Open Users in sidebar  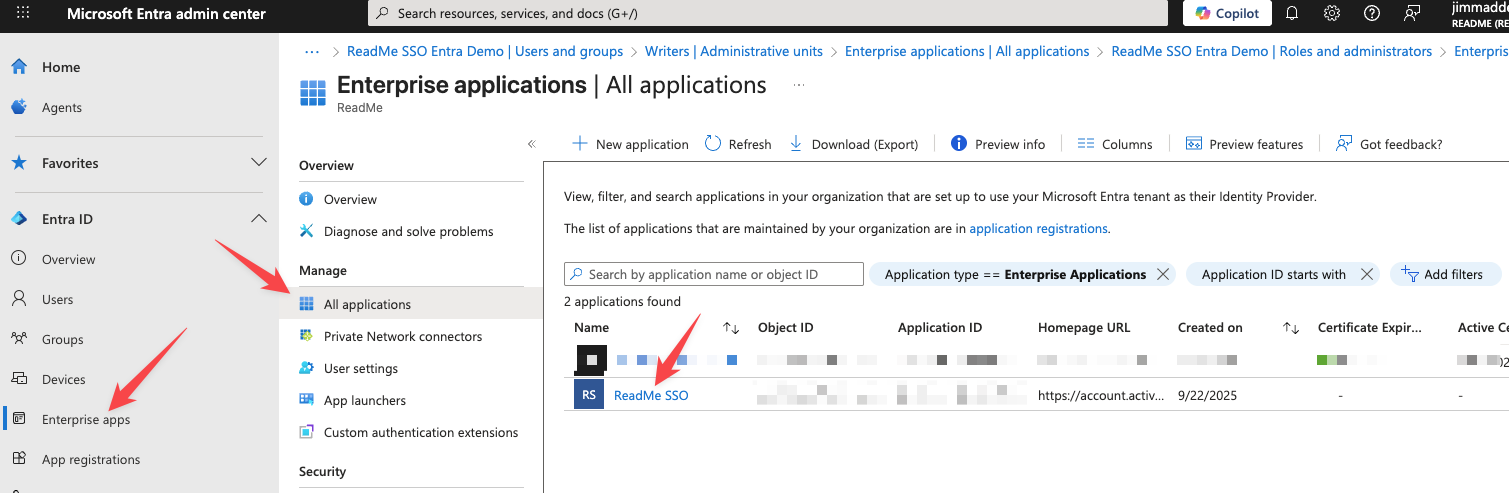click(58, 299)
